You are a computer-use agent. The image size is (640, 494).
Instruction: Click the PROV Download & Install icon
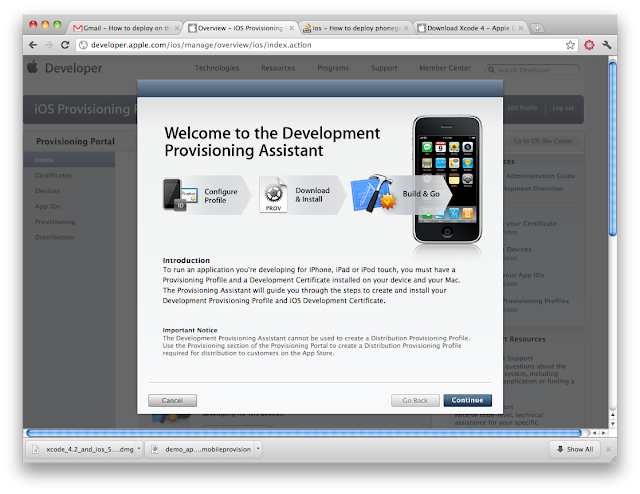(x=273, y=195)
